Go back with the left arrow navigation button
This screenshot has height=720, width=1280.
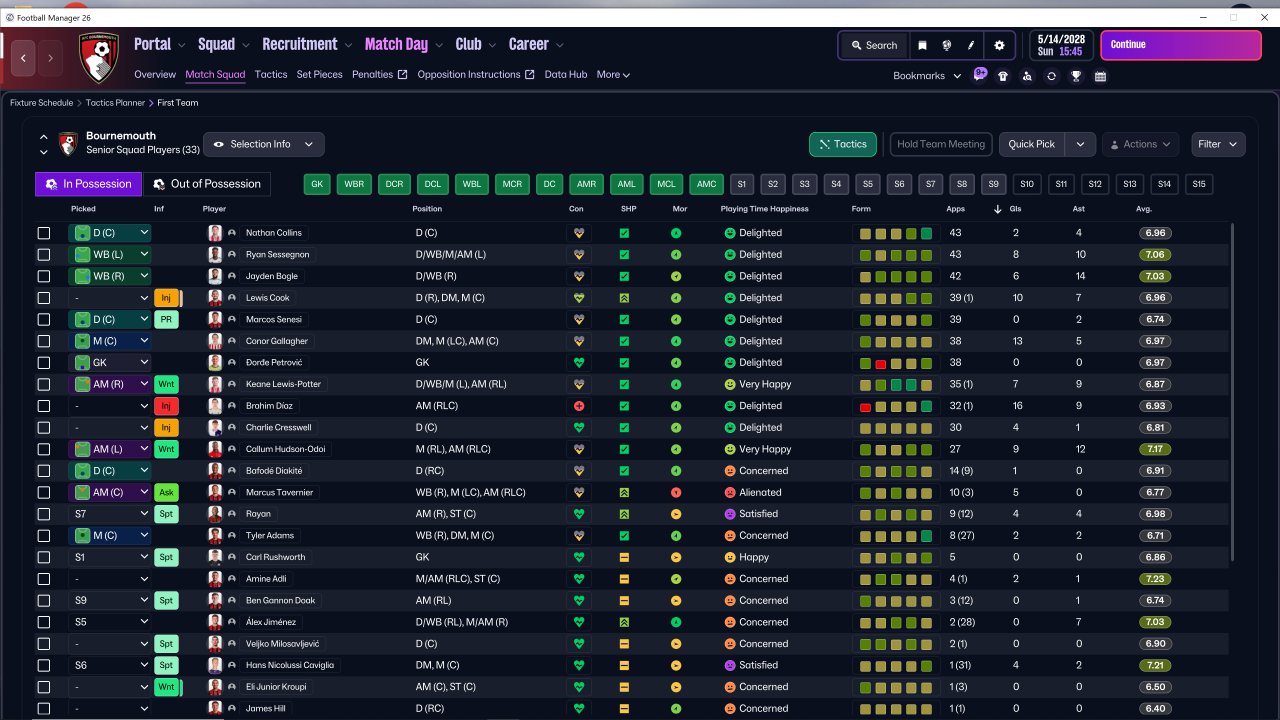[24, 58]
